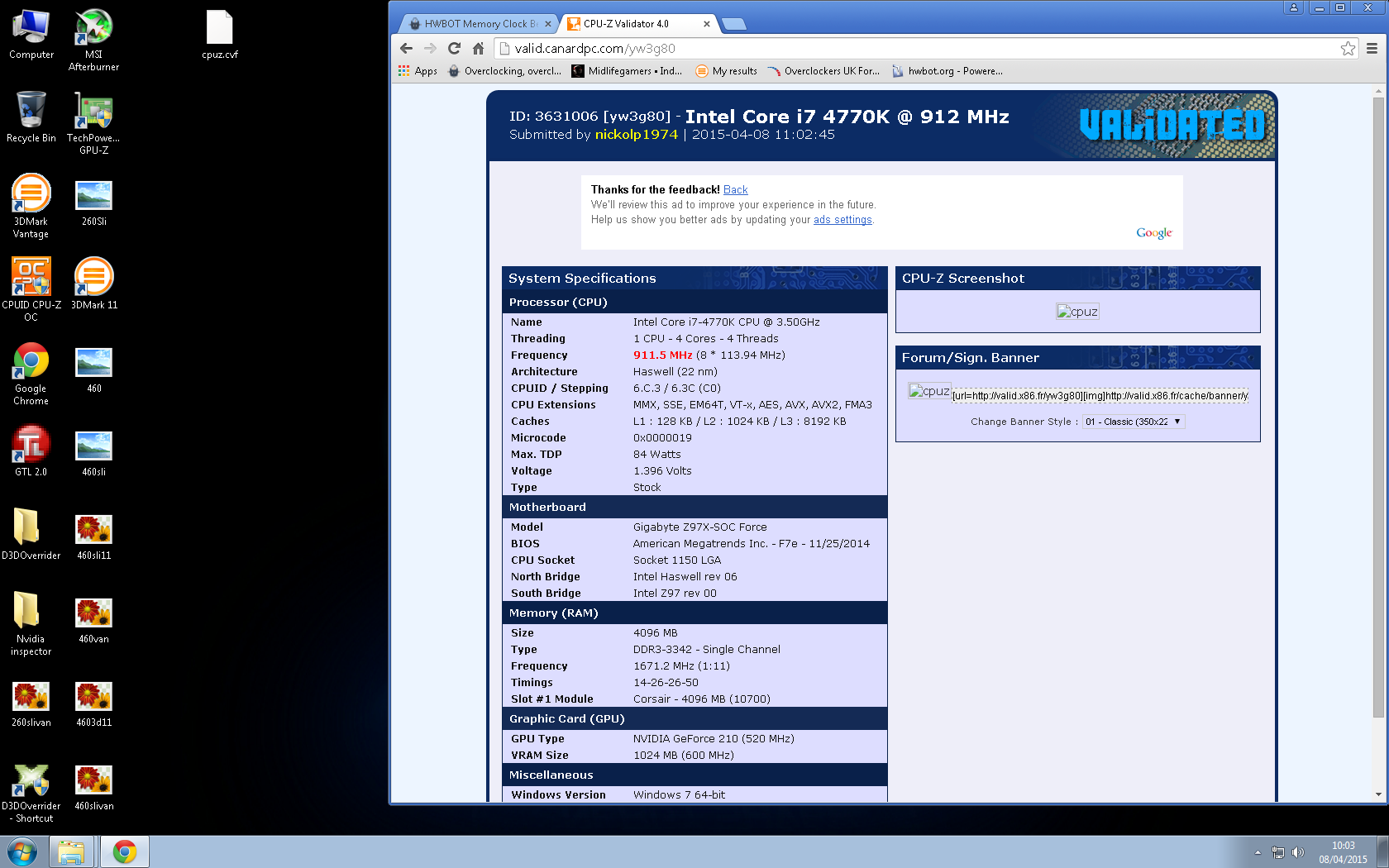
Task: Click the CPU-Z screenshot thumbnail
Action: [x=1078, y=312]
